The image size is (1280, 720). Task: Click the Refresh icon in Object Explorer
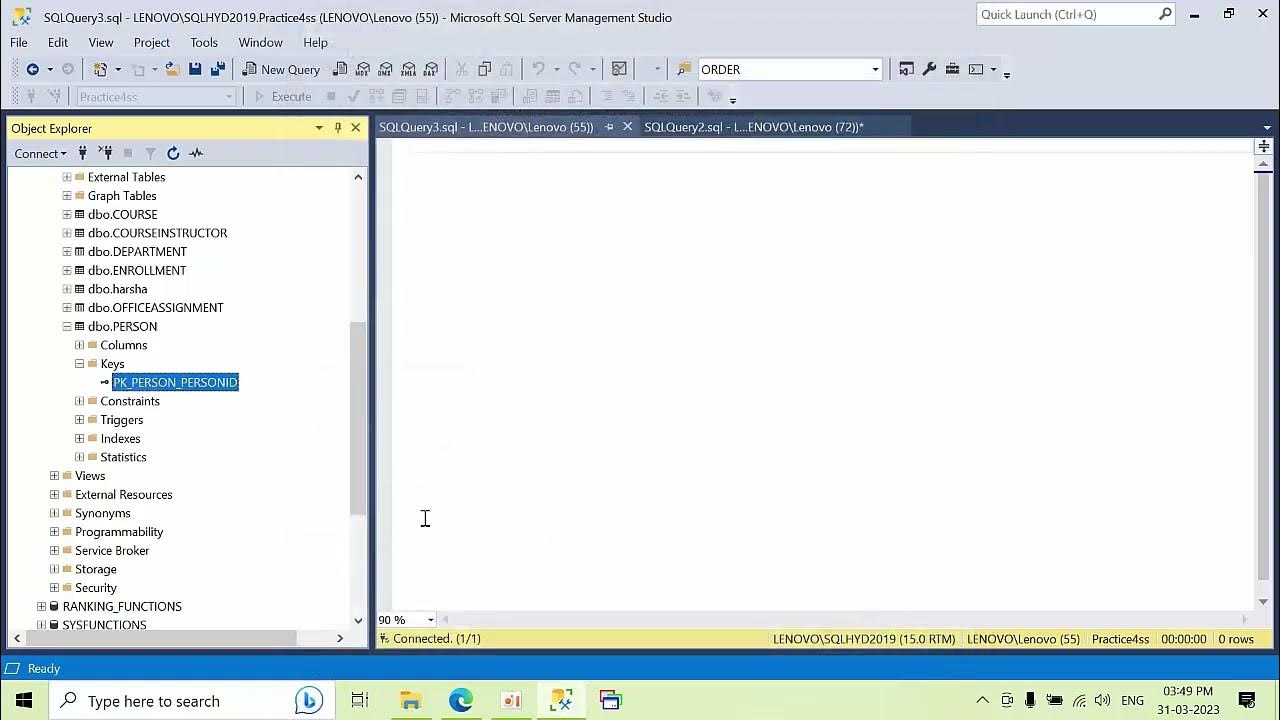tap(173, 153)
